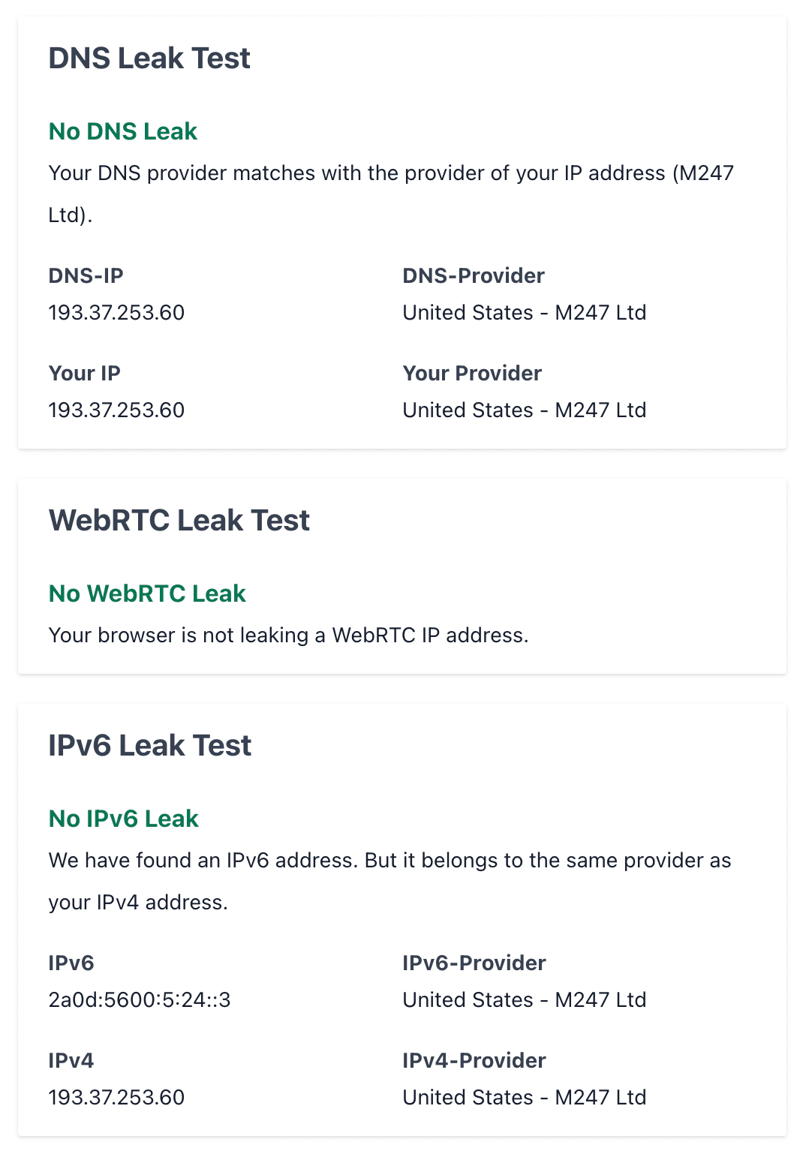Viewport: 800px width, 1154px height.
Task: Click the IPv6 address 2a0d:5600:5:24::3
Action: click(140, 999)
